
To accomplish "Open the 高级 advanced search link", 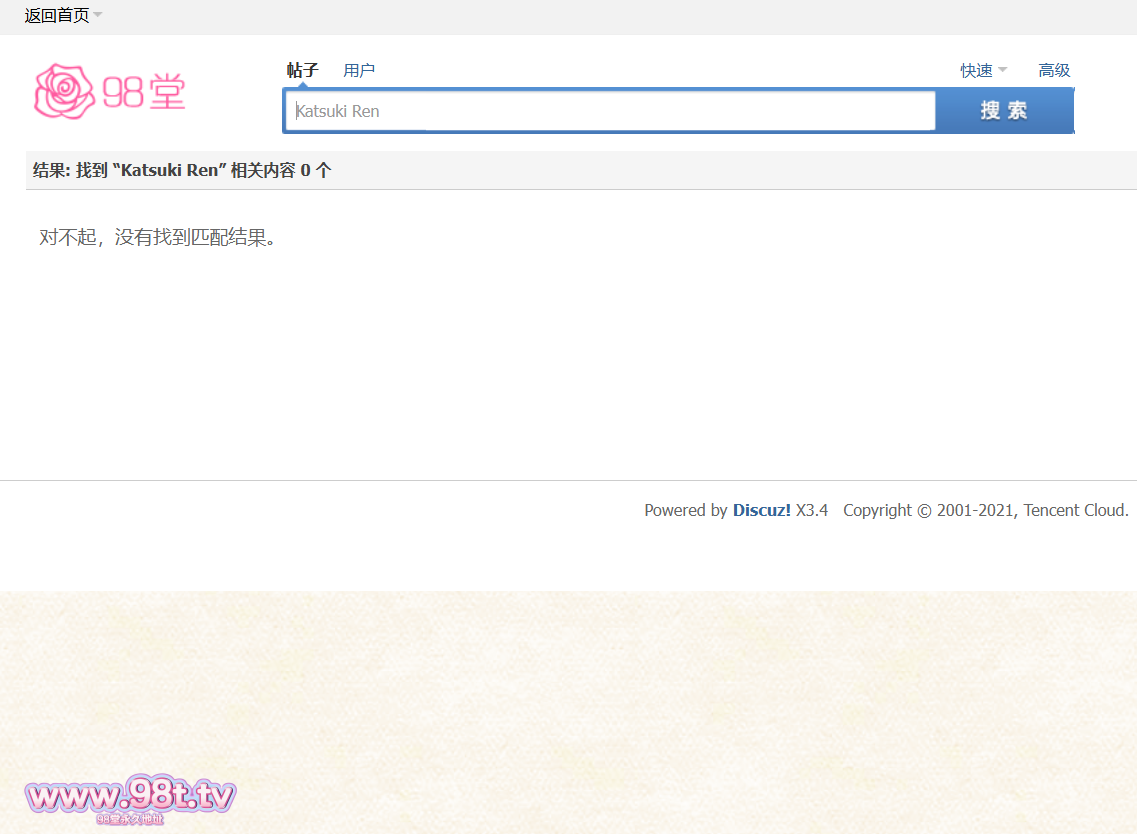I will click(x=1054, y=70).
